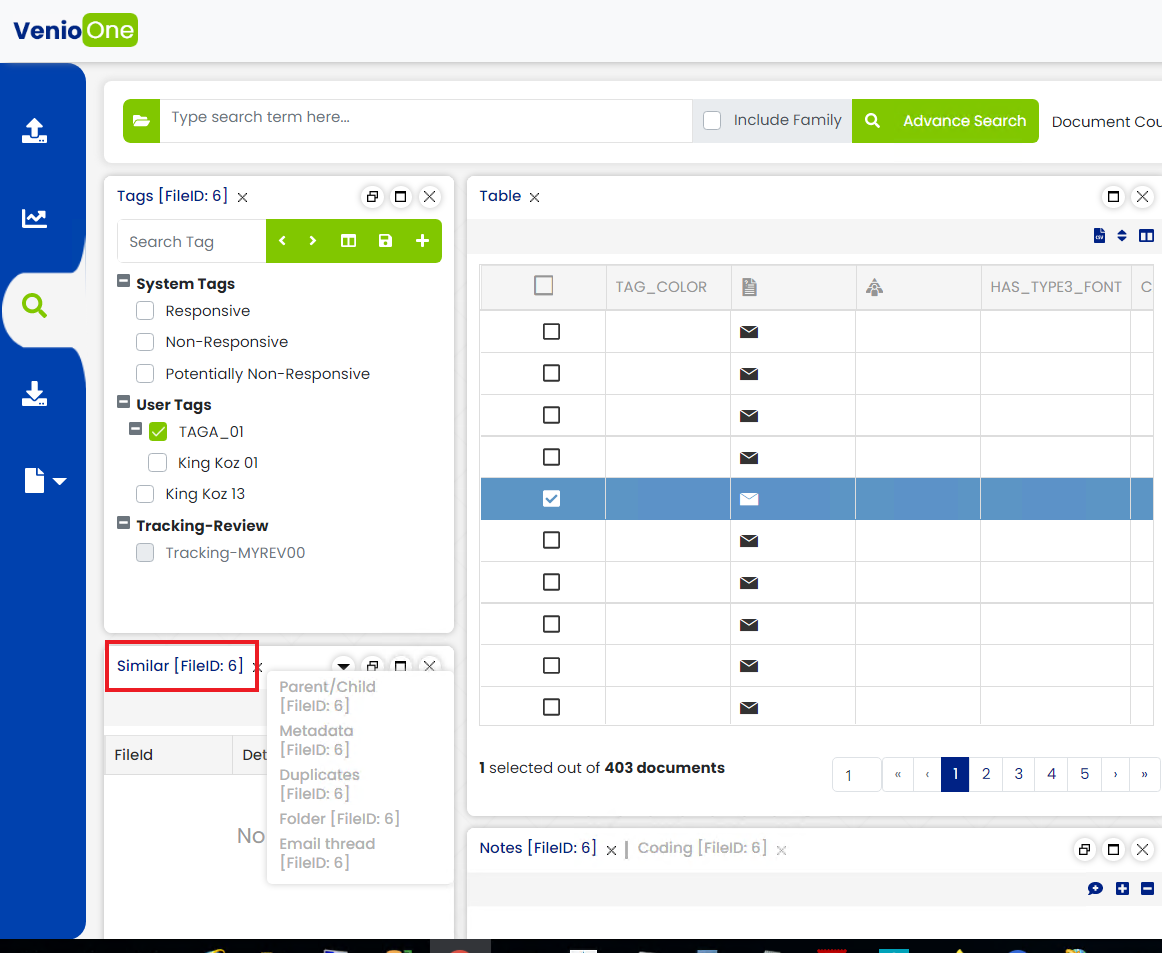Click the Advance Search button
The width and height of the screenshot is (1162, 953).
pos(945,121)
